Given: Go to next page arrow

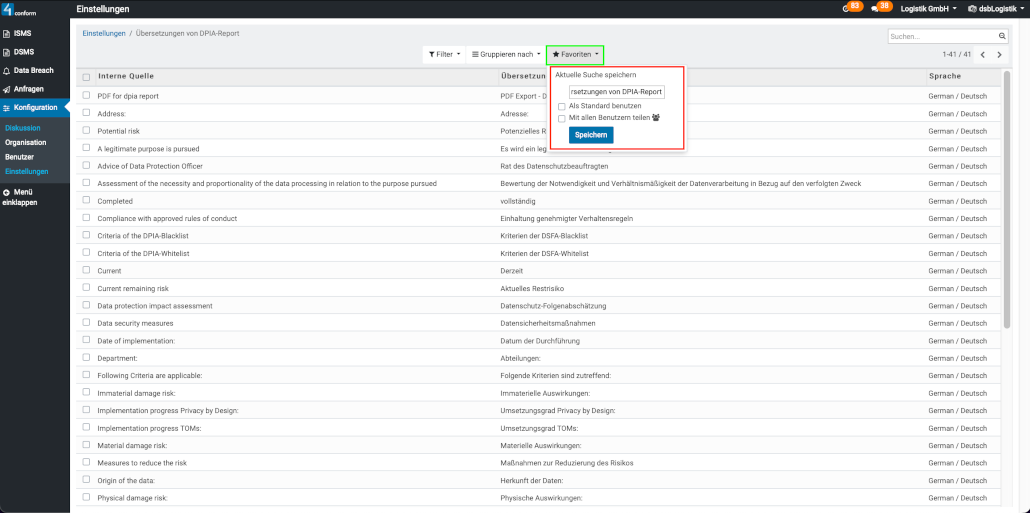Looking at the screenshot, I should pos(999,54).
